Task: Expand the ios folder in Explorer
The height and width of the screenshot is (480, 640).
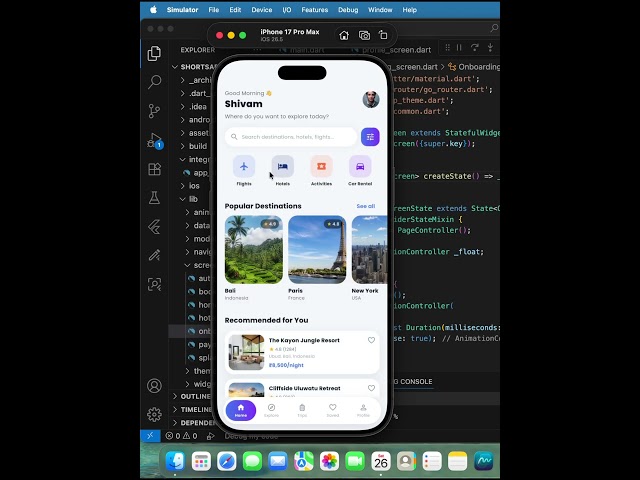Action: click(193, 186)
